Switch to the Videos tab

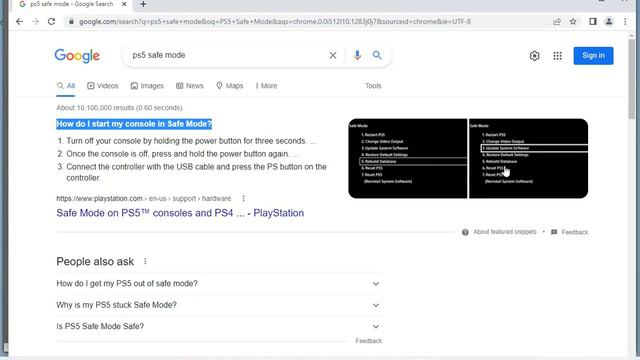[102, 86]
